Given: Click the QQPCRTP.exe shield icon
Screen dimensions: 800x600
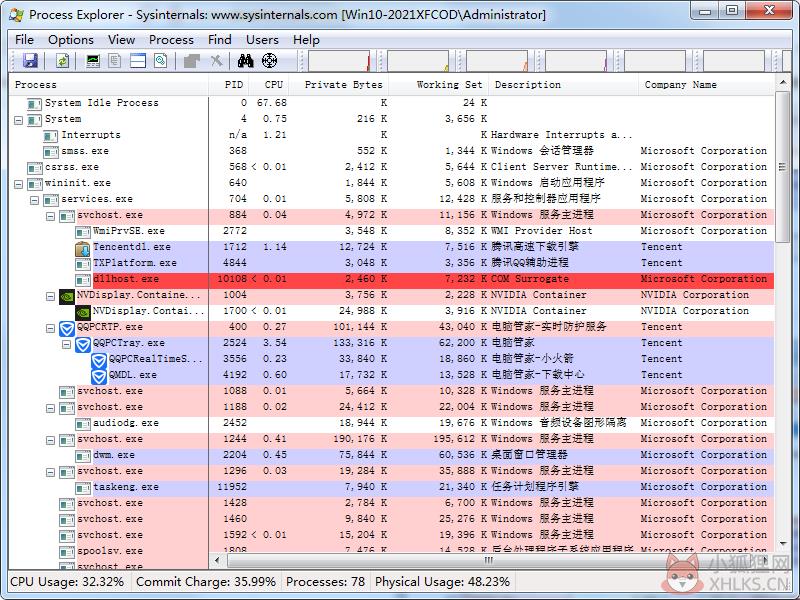Looking at the screenshot, I should (x=67, y=329).
